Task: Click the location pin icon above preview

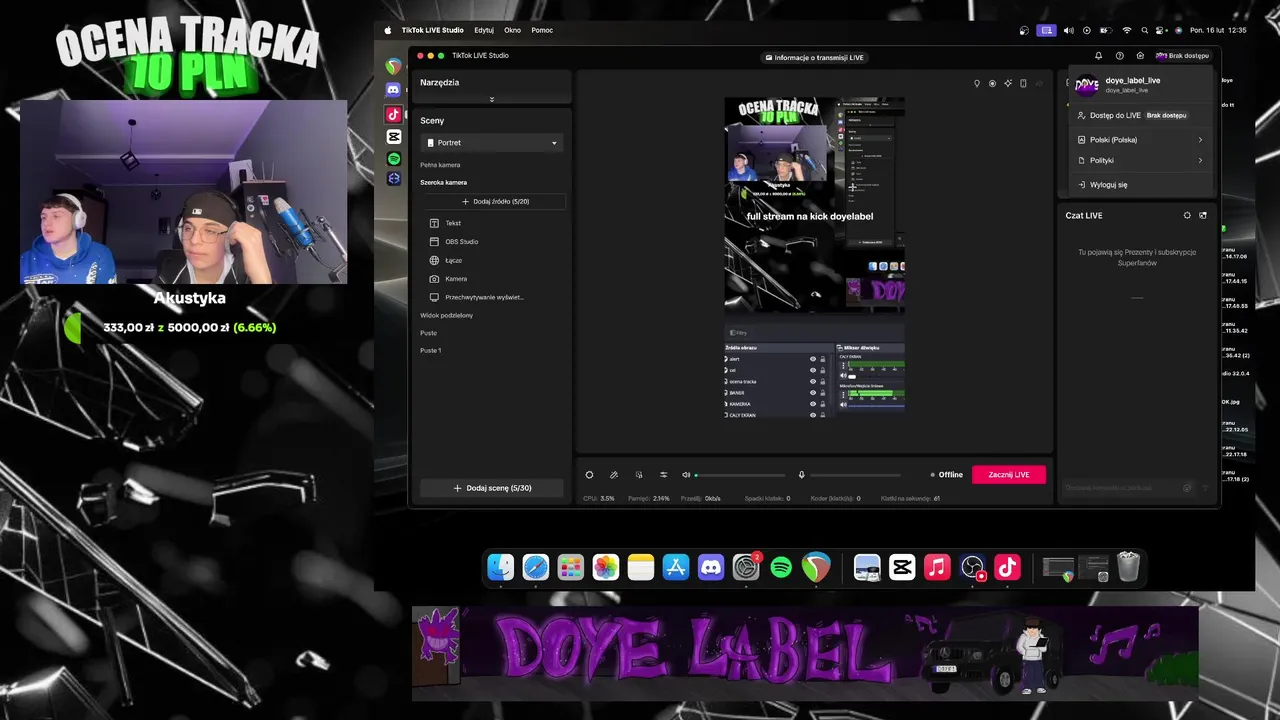Action: tap(977, 83)
